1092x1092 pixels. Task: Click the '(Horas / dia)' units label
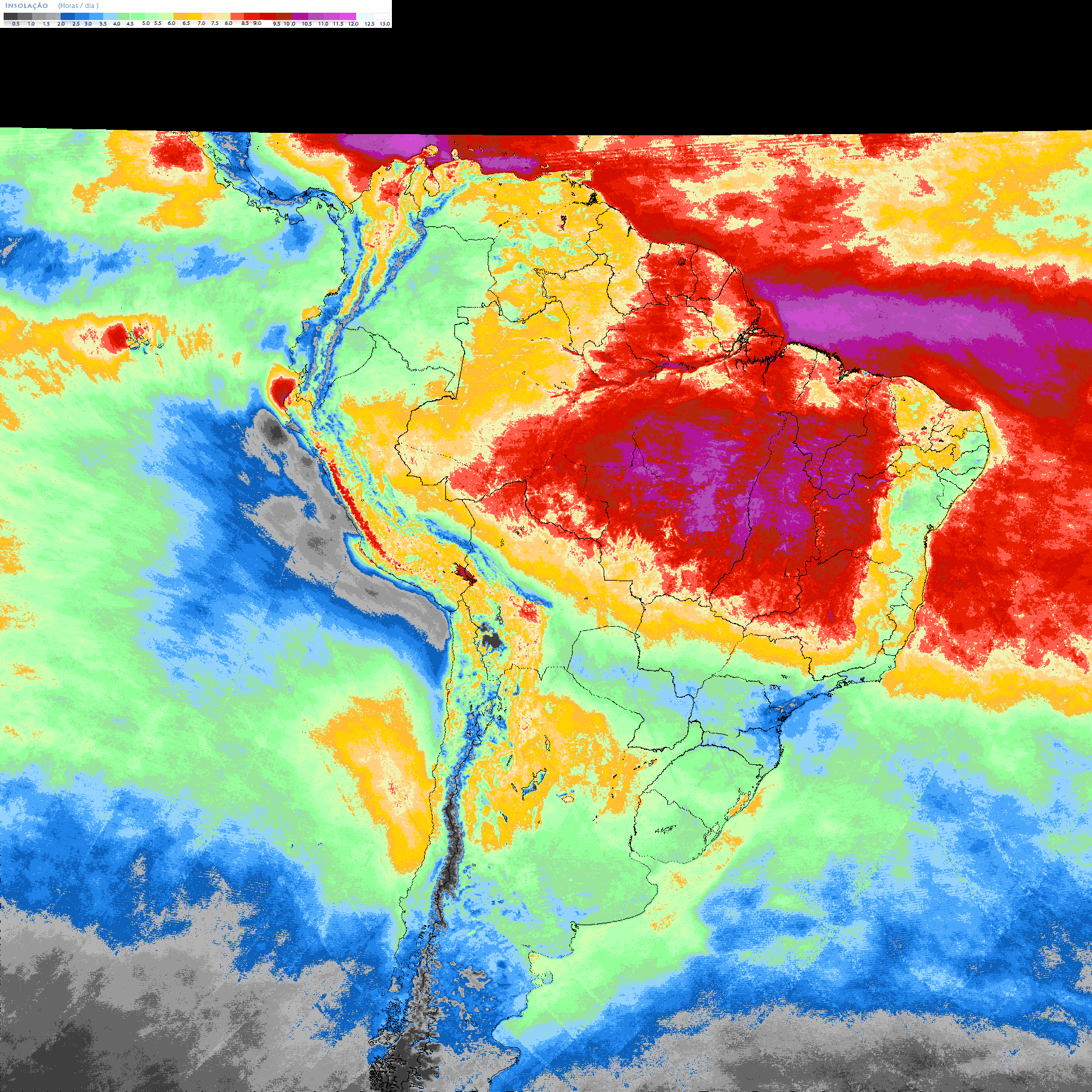pos(78,5)
